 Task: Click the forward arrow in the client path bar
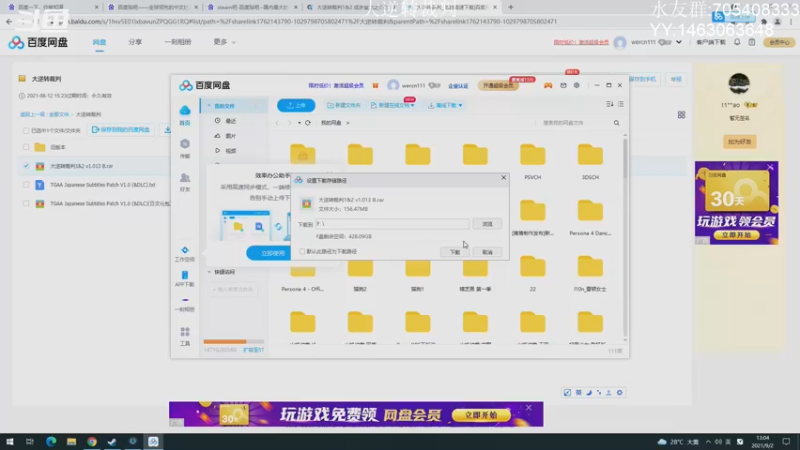pyautogui.click(x=289, y=123)
